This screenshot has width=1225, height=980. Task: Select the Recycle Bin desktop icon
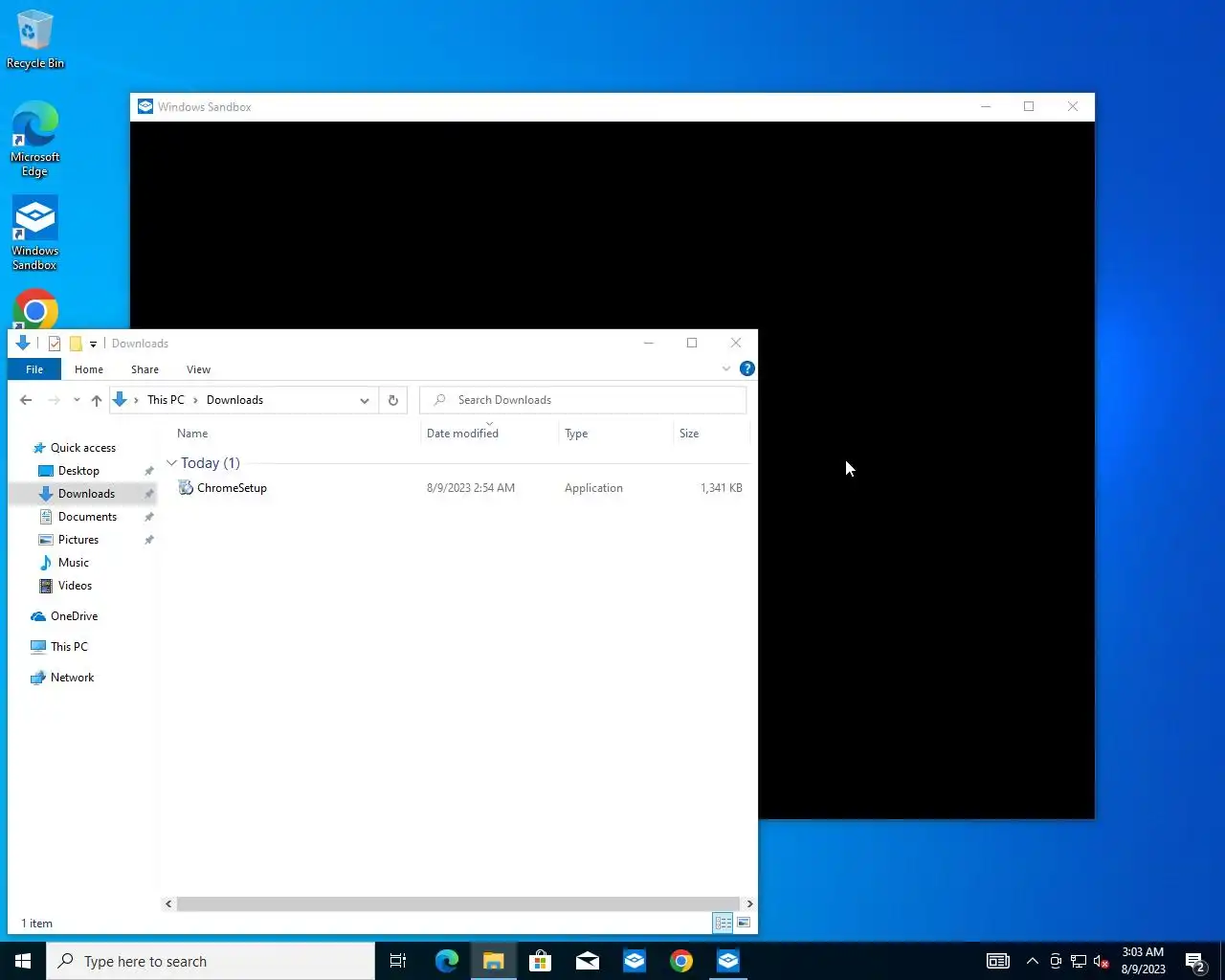click(34, 39)
